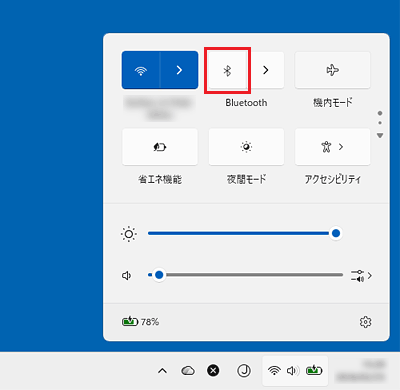
Task: Click 夜間モード label text
Action: point(246,179)
